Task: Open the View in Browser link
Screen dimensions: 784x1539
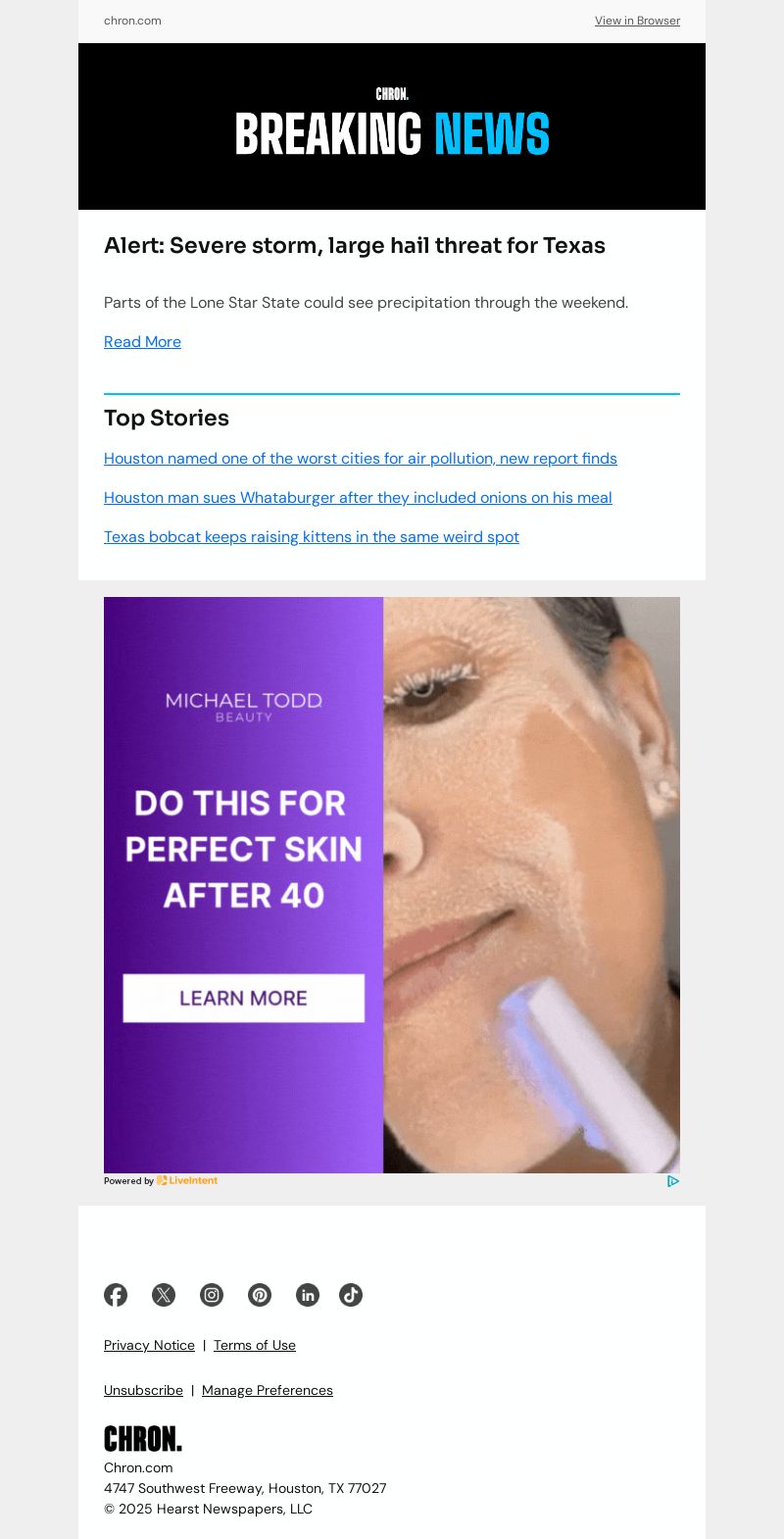Action: [x=637, y=21]
